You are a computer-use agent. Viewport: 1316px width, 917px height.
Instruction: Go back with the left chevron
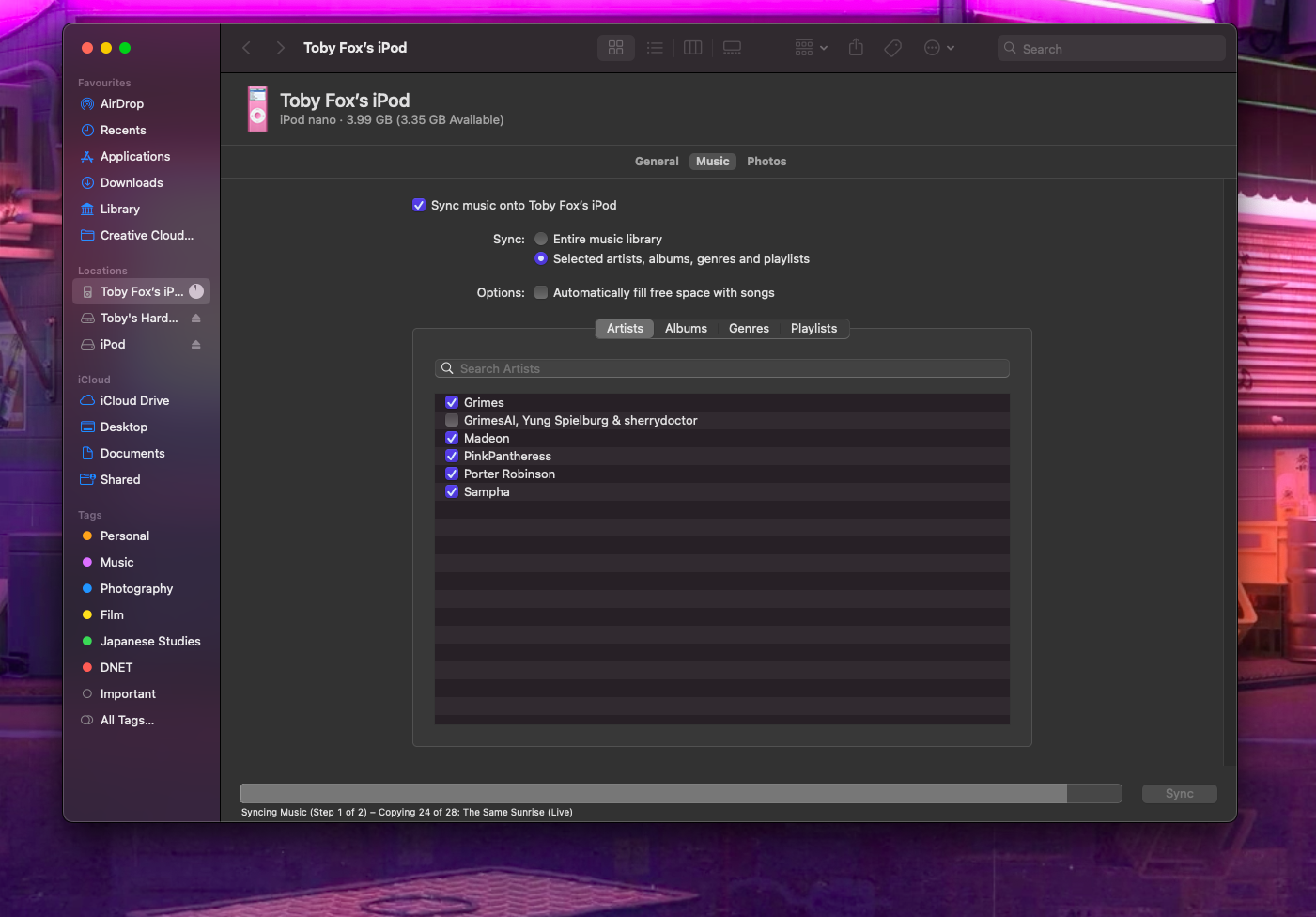click(x=247, y=48)
